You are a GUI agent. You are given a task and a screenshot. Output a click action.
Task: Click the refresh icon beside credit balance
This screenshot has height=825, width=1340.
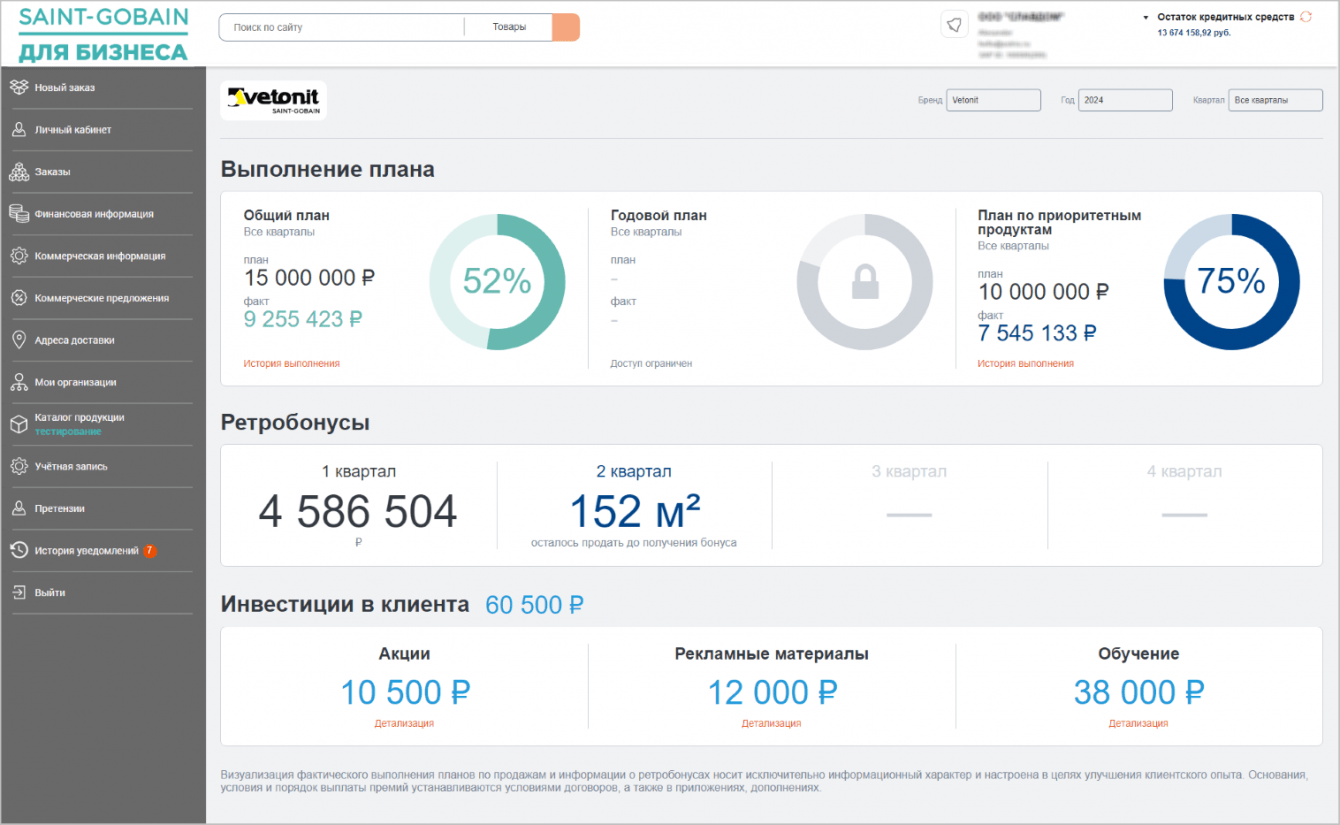click(x=1306, y=17)
